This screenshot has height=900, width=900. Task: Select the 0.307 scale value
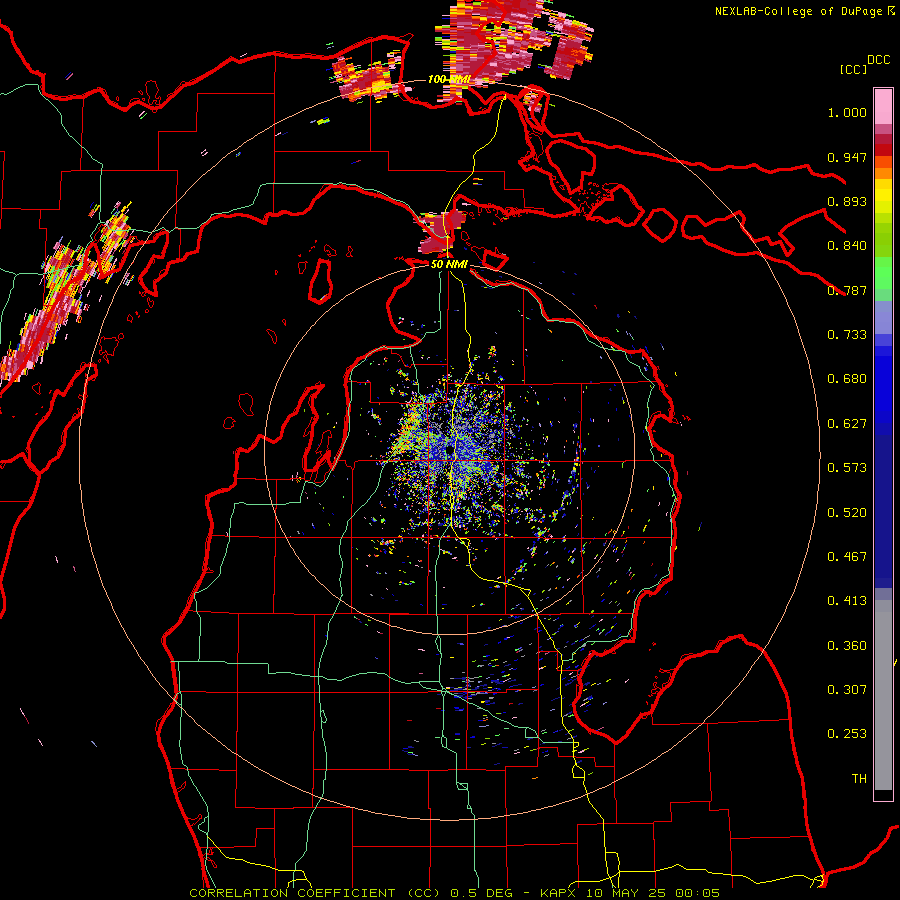(x=847, y=690)
